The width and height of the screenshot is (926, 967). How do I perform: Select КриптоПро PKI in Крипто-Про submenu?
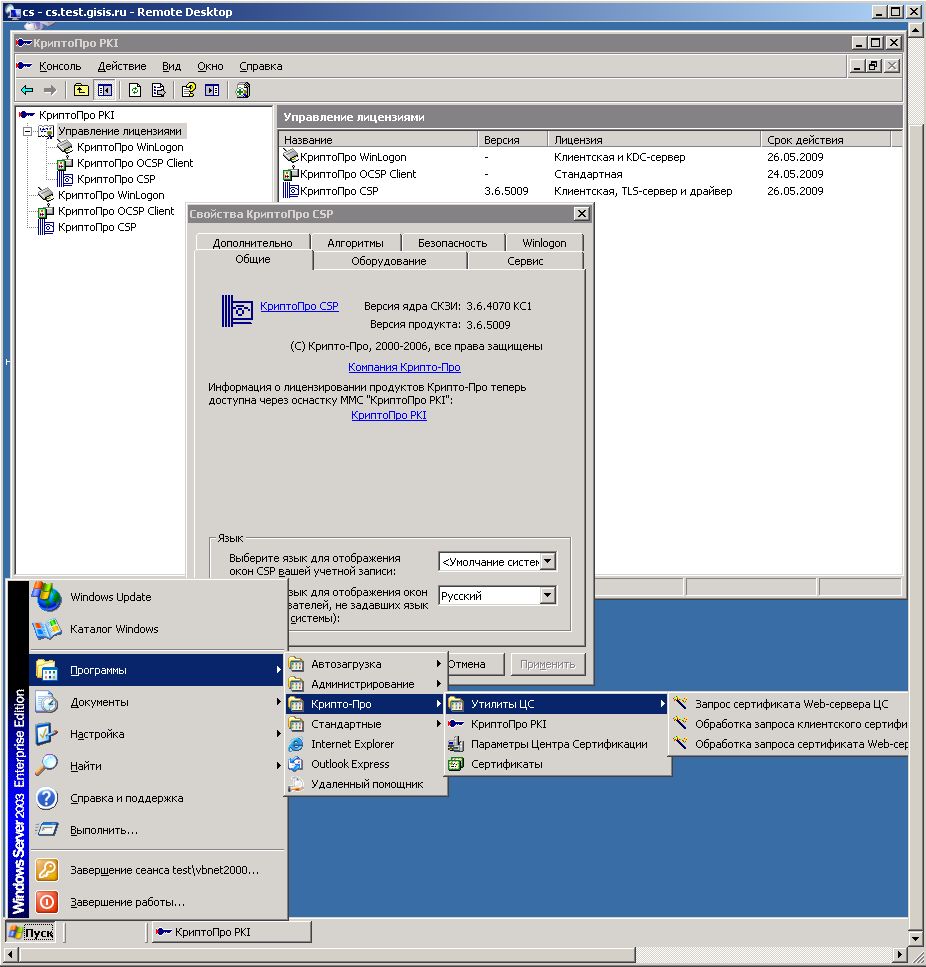[558, 724]
